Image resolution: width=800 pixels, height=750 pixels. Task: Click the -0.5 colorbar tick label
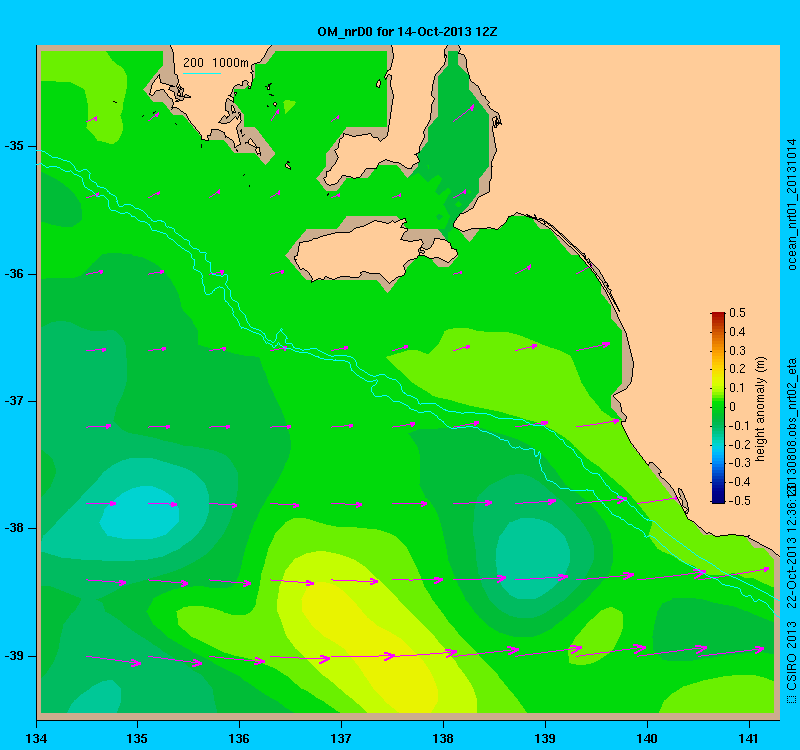[x=739, y=501]
